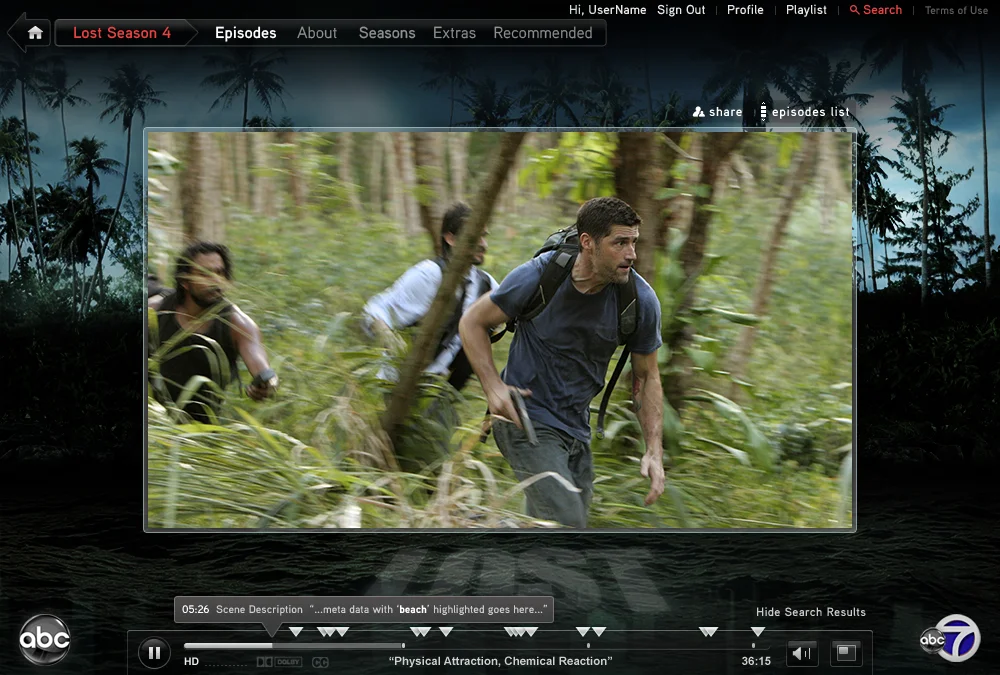Go to the home screen icon
The height and width of the screenshot is (675, 1000).
click(34, 33)
